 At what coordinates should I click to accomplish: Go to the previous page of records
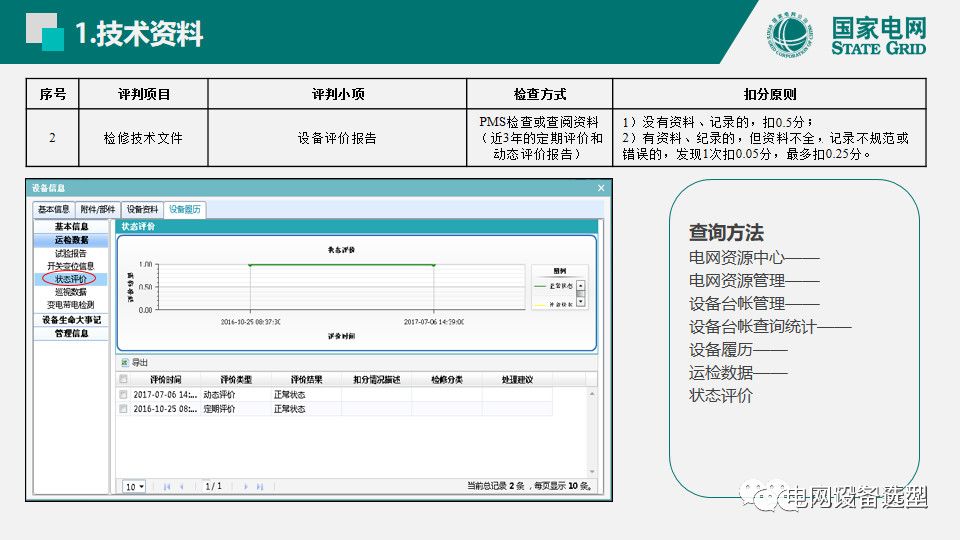182,486
